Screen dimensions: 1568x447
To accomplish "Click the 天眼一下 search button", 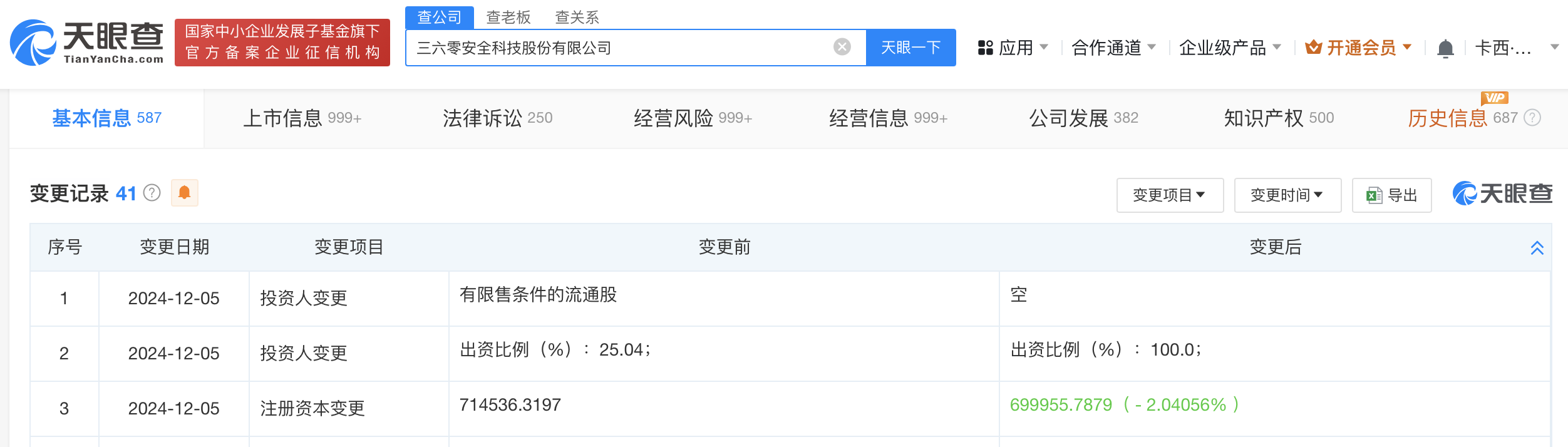I will click(x=910, y=48).
